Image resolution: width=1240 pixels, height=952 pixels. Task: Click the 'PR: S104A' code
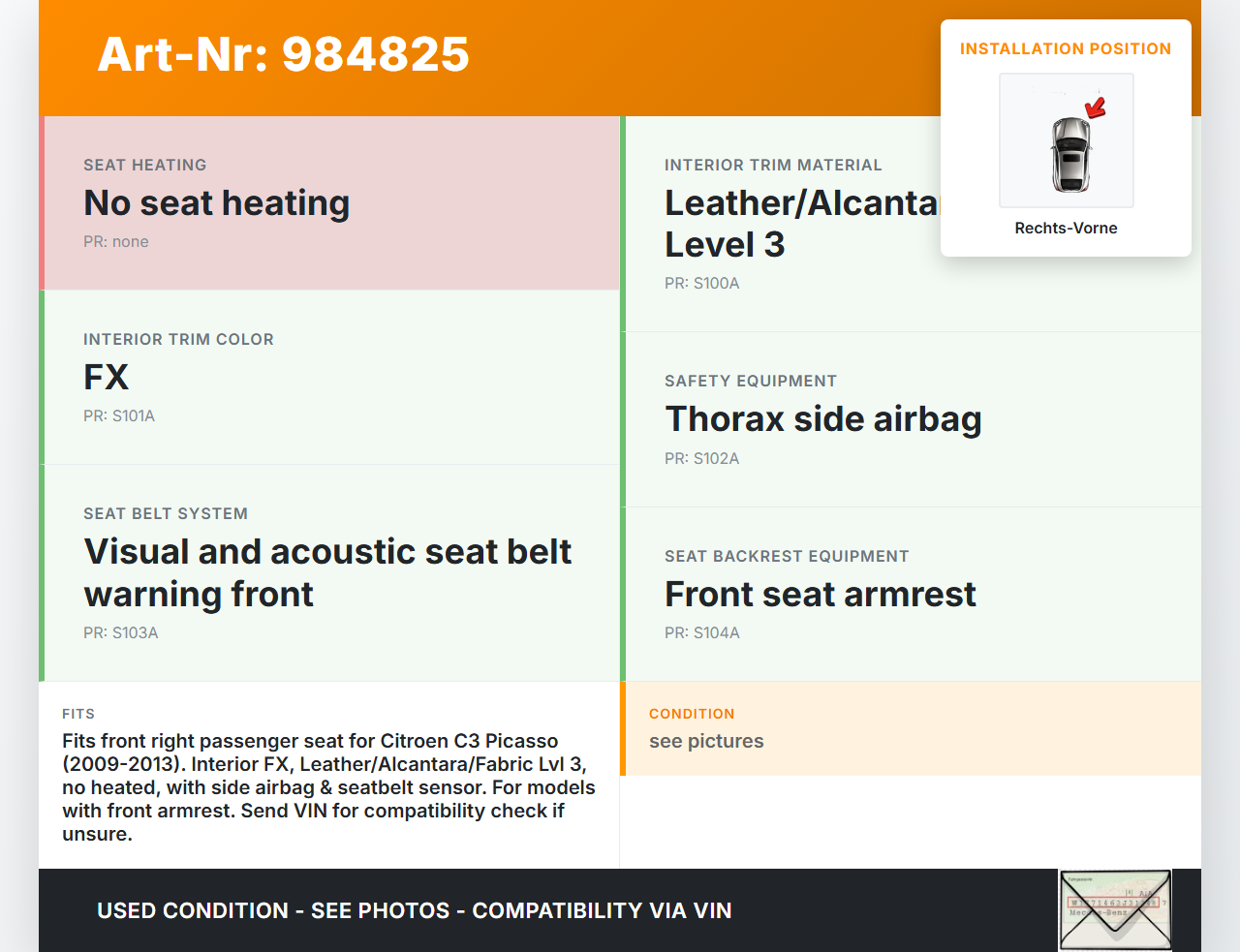701,632
